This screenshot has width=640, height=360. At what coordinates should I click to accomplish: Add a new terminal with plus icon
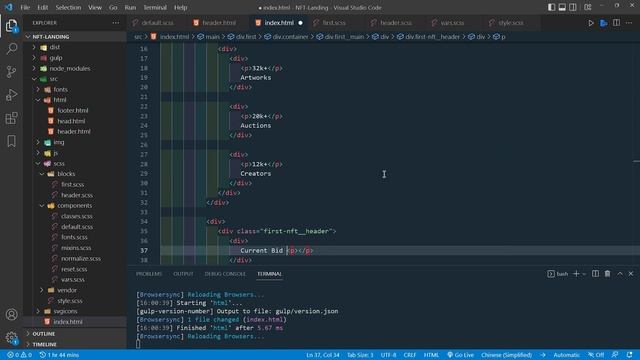point(576,273)
